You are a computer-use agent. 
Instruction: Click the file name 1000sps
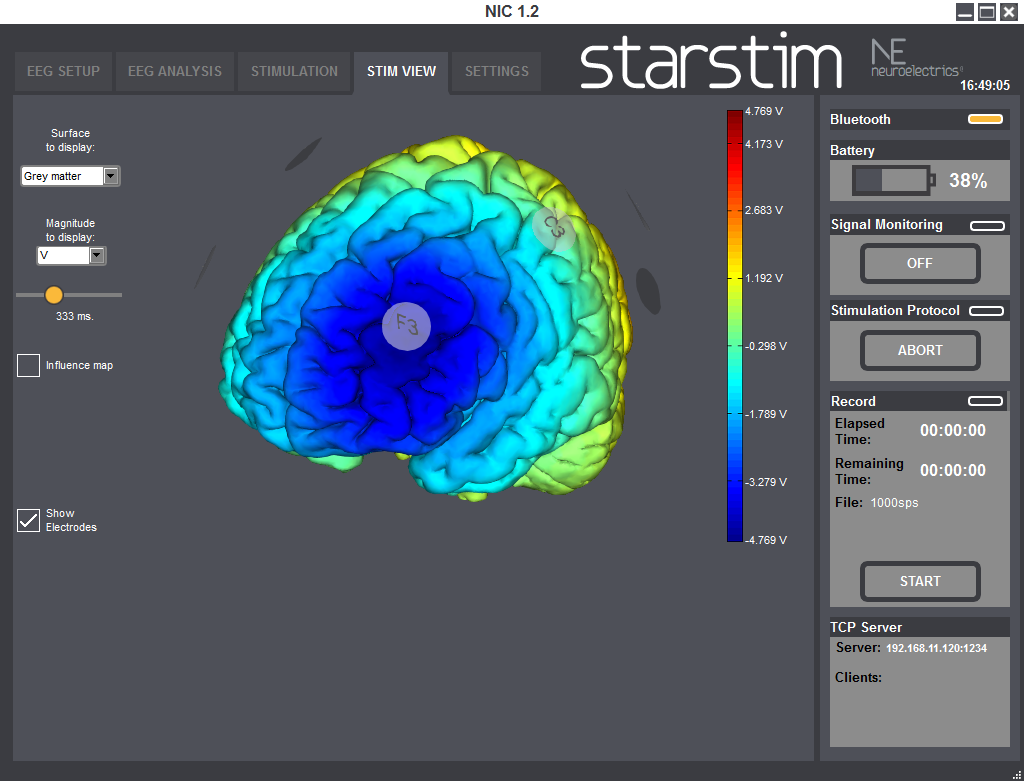pos(894,503)
